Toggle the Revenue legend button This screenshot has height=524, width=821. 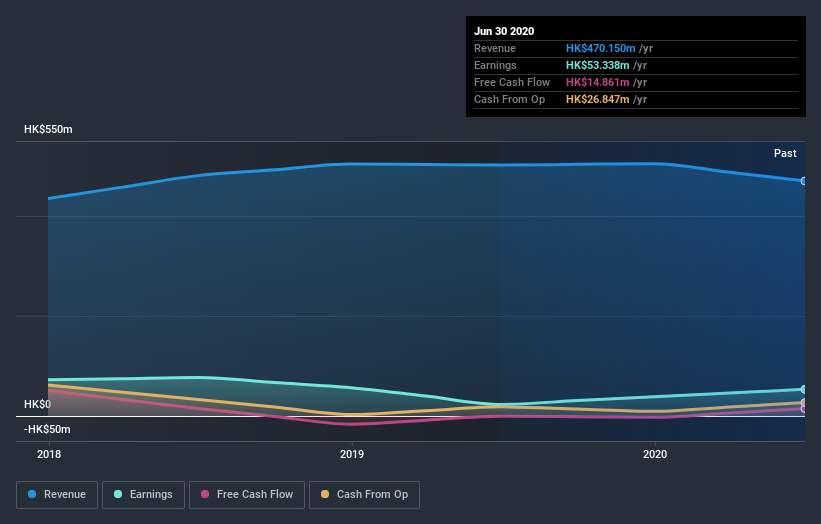57,495
